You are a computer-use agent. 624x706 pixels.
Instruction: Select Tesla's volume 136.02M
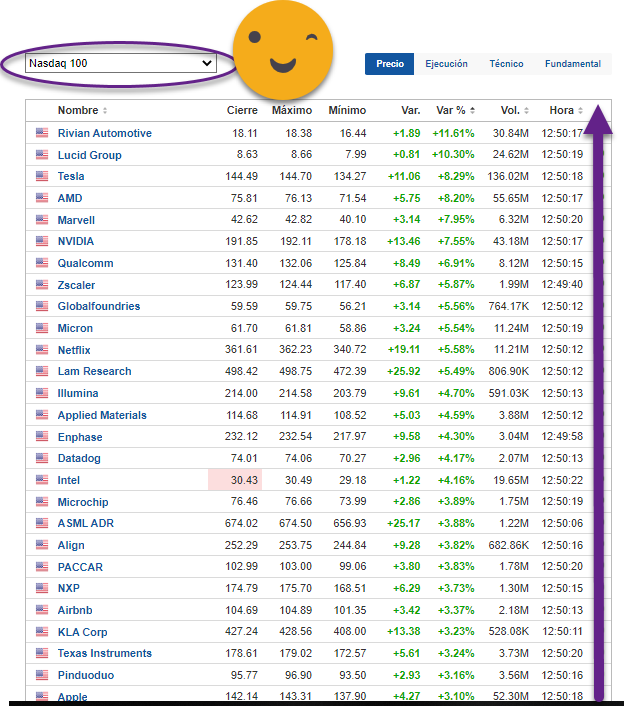(507, 176)
